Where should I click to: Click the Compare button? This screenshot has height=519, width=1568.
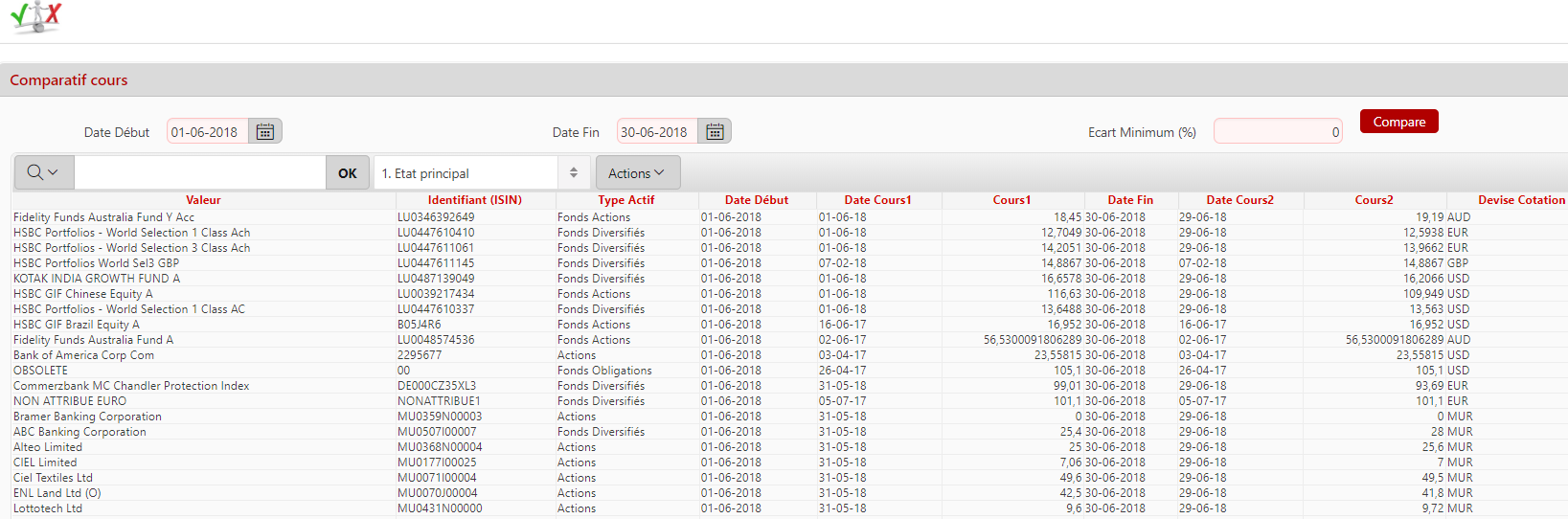coord(1398,122)
